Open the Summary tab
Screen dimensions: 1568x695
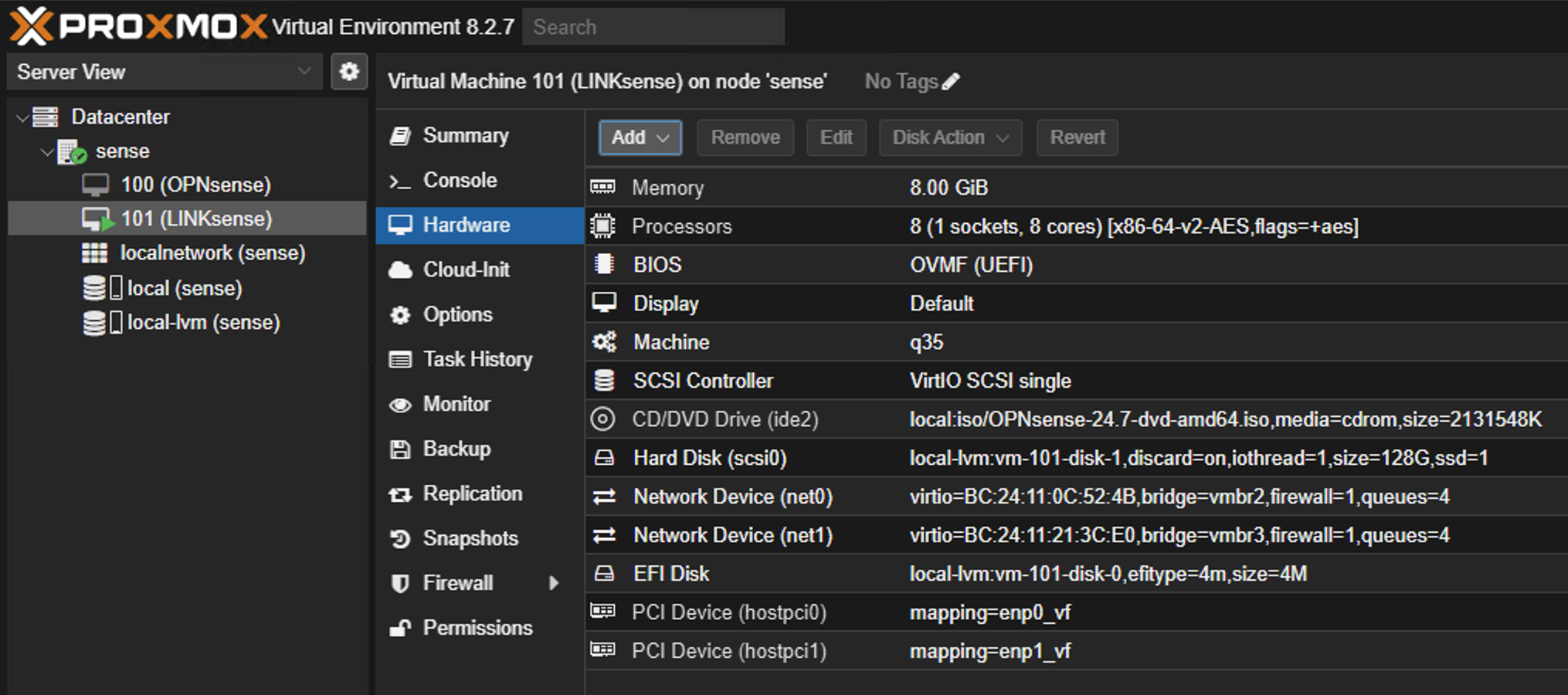[x=480, y=136]
